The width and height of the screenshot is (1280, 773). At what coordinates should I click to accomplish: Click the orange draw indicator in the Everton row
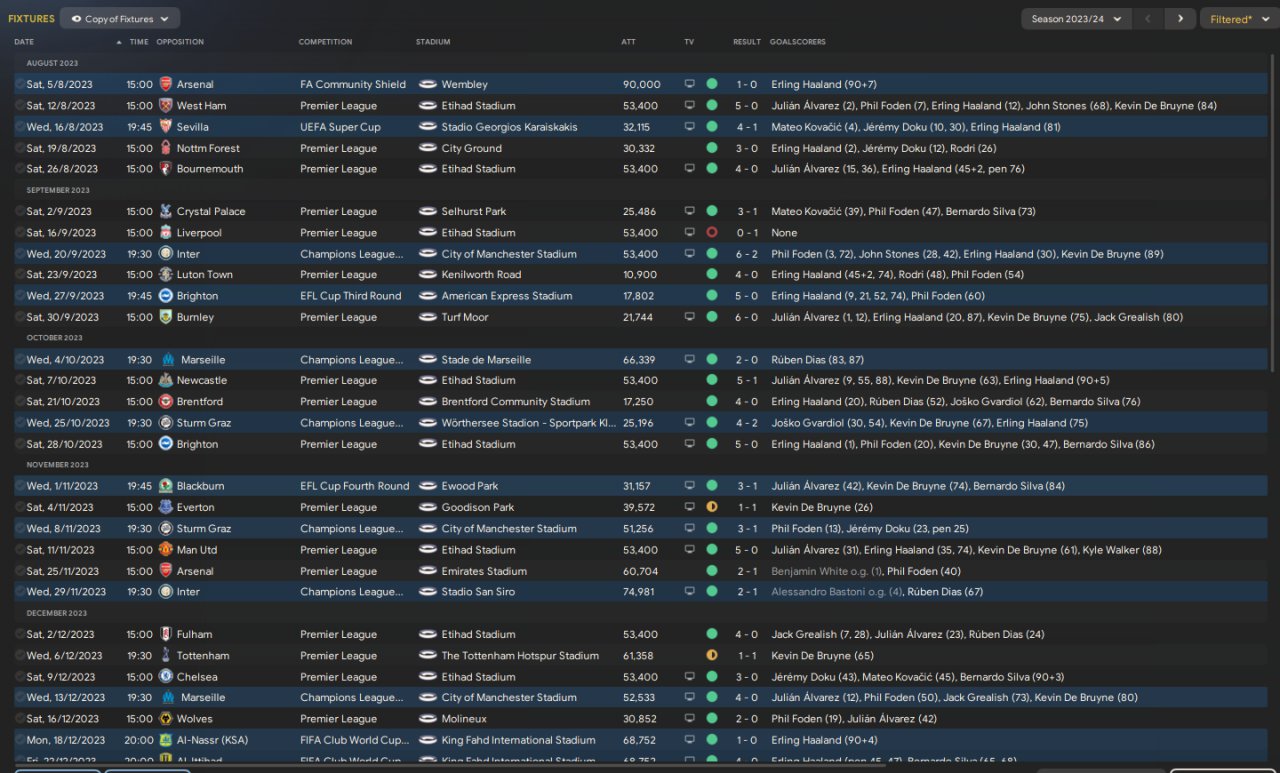712,507
